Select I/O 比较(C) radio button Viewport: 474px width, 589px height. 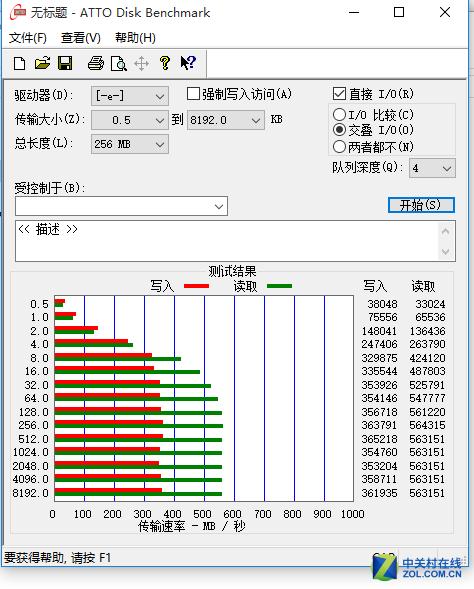[x=339, y=114]
